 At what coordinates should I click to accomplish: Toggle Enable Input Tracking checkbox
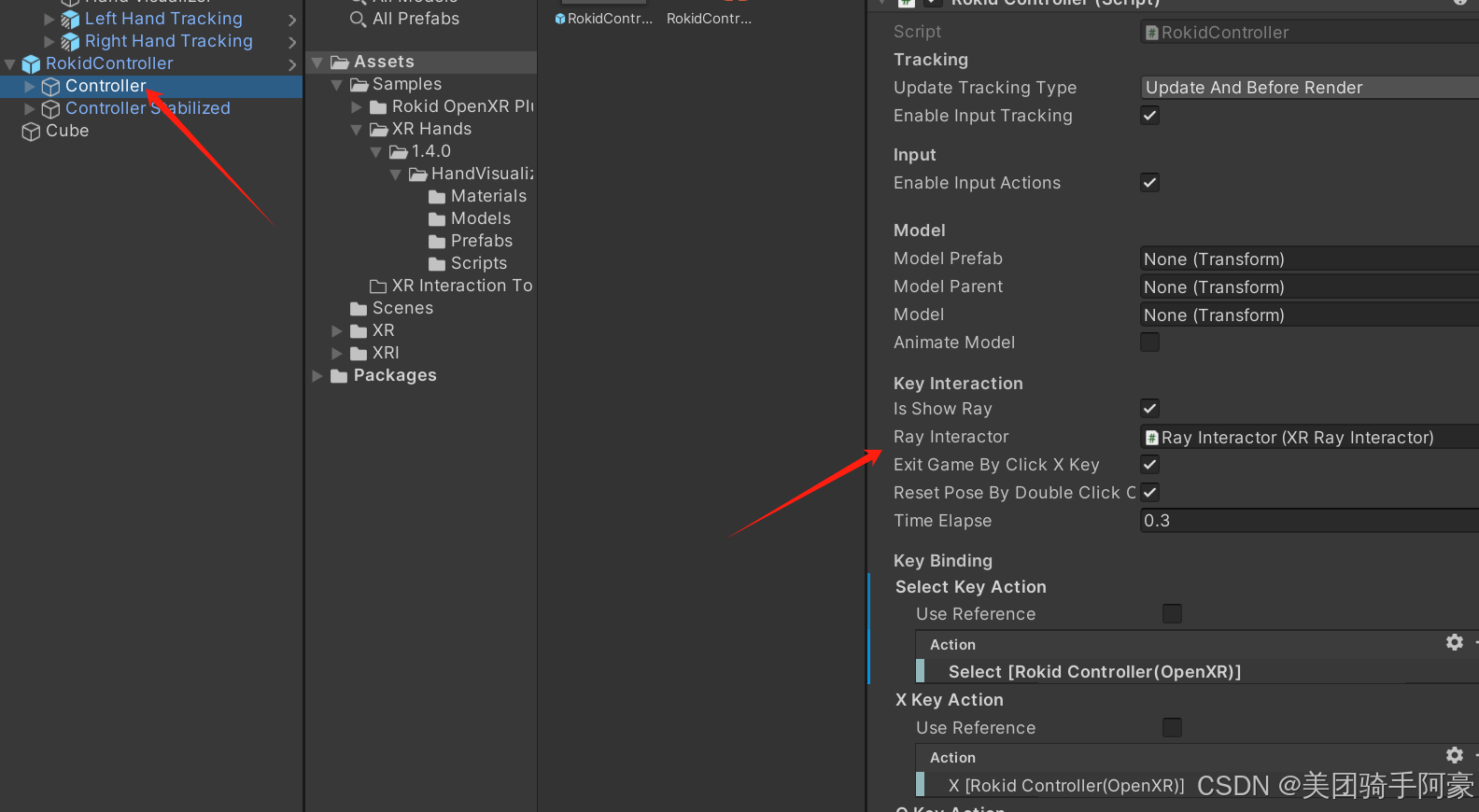(x=1150, y=116)
